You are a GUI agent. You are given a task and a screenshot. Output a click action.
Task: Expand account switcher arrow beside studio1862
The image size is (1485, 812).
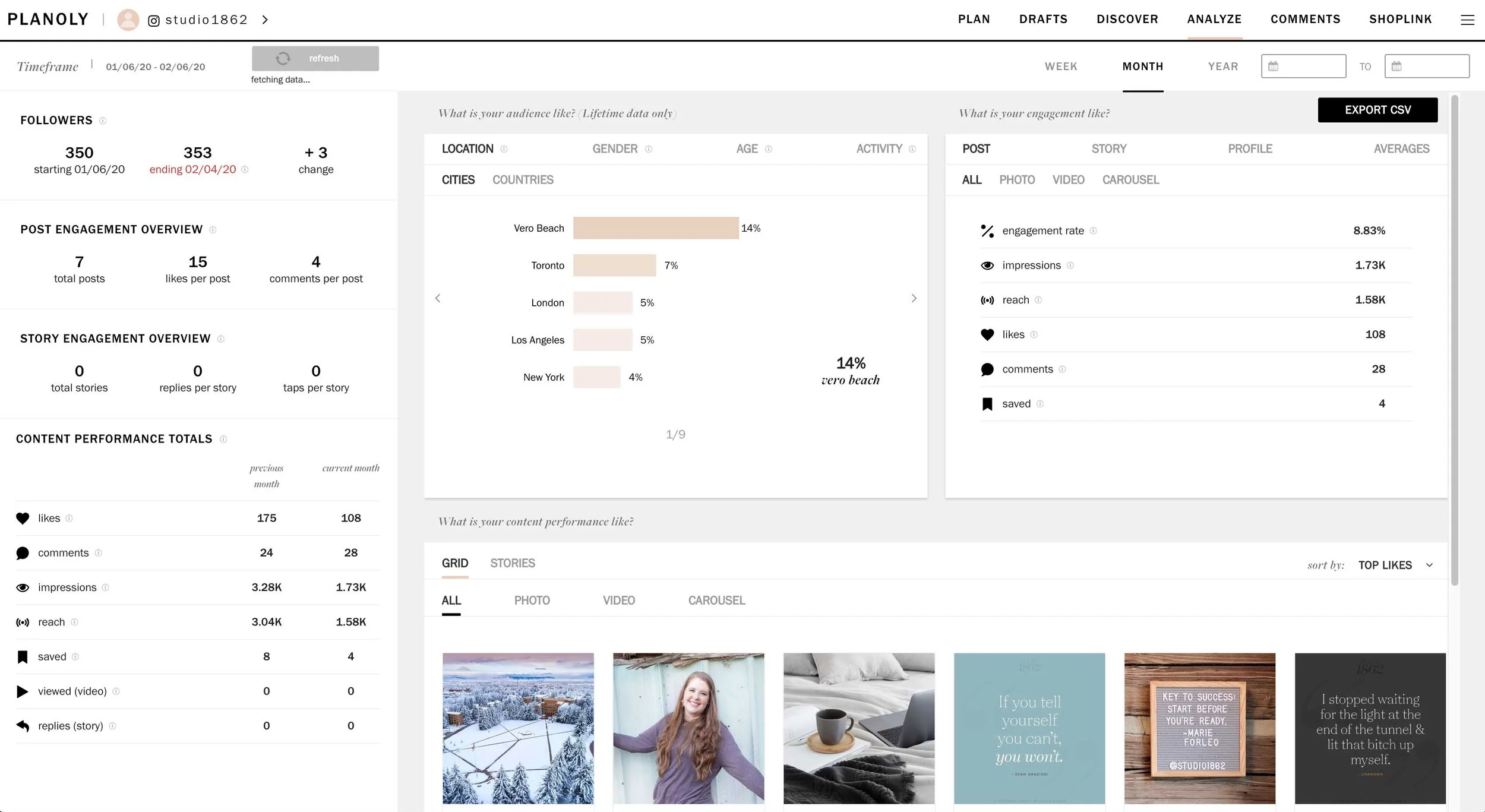266,20
